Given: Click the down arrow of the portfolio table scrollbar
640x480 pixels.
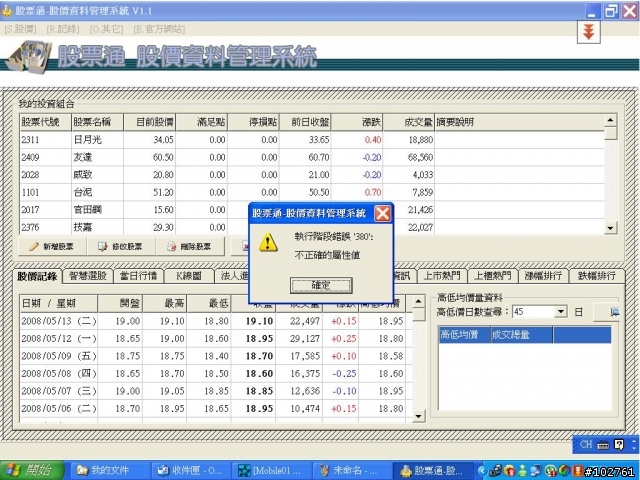Looking at the screenshot, I should click(610, 228).
